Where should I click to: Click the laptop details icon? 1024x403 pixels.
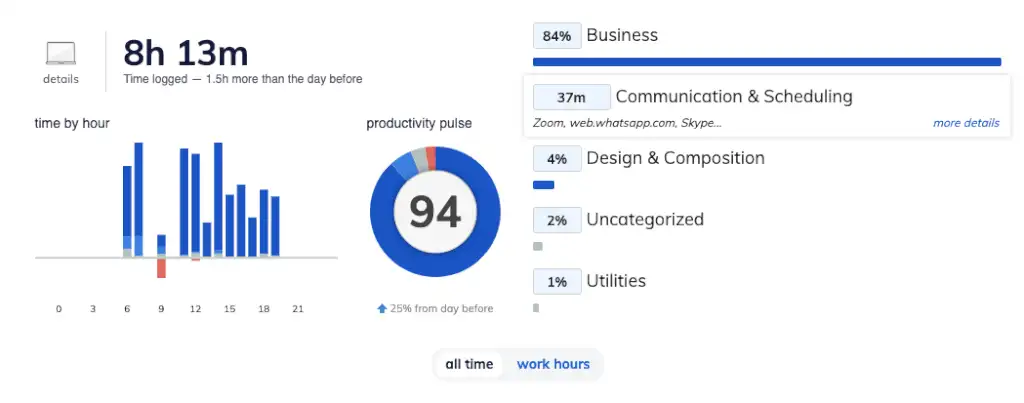pos(61,54)
